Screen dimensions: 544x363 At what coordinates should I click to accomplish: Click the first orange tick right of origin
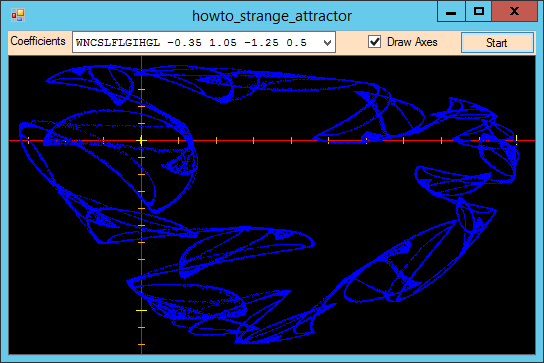tap(179, 140)
